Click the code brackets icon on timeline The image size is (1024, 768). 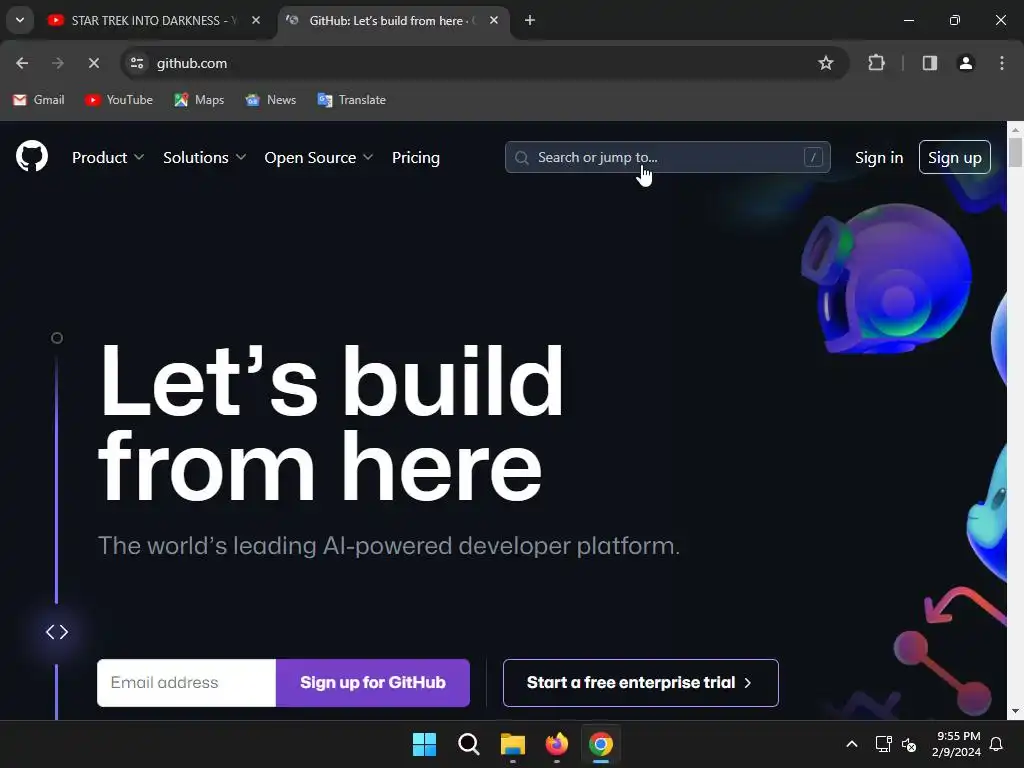click(57, 632)
